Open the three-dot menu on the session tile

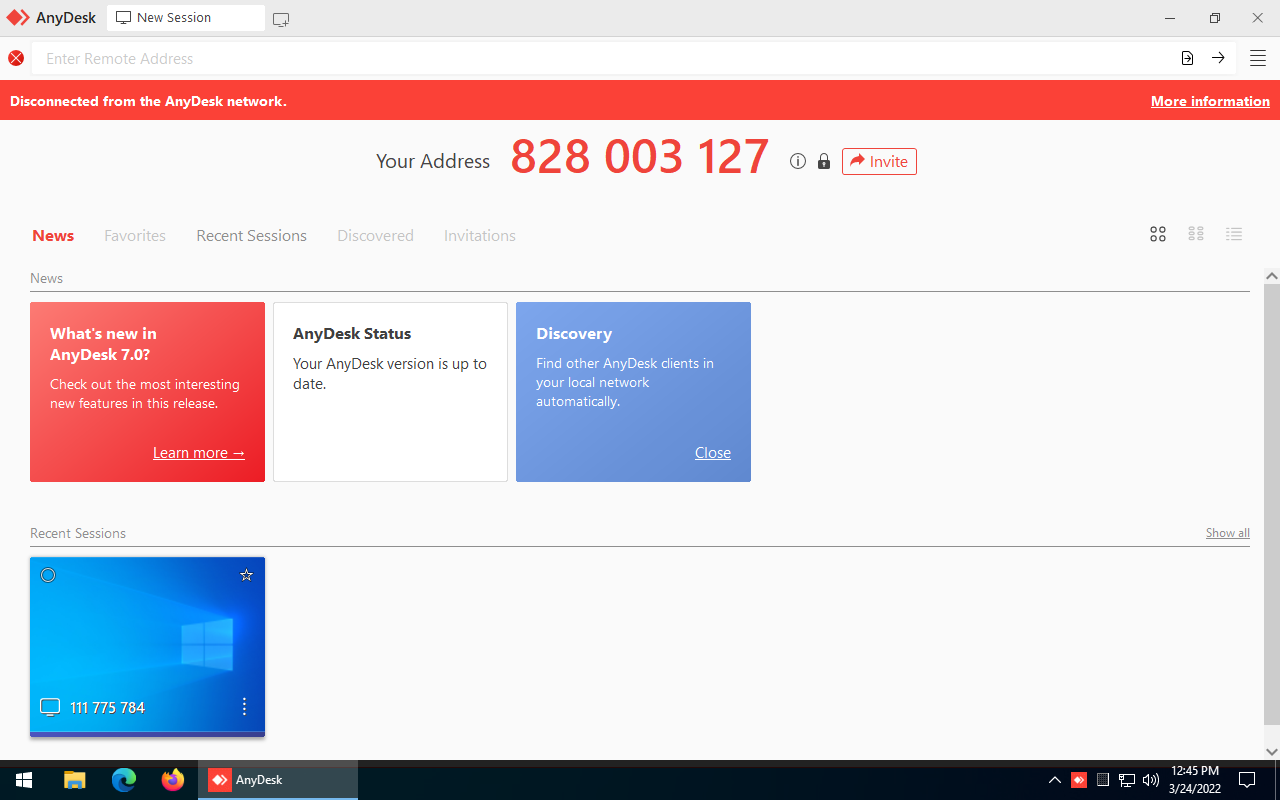244,706
